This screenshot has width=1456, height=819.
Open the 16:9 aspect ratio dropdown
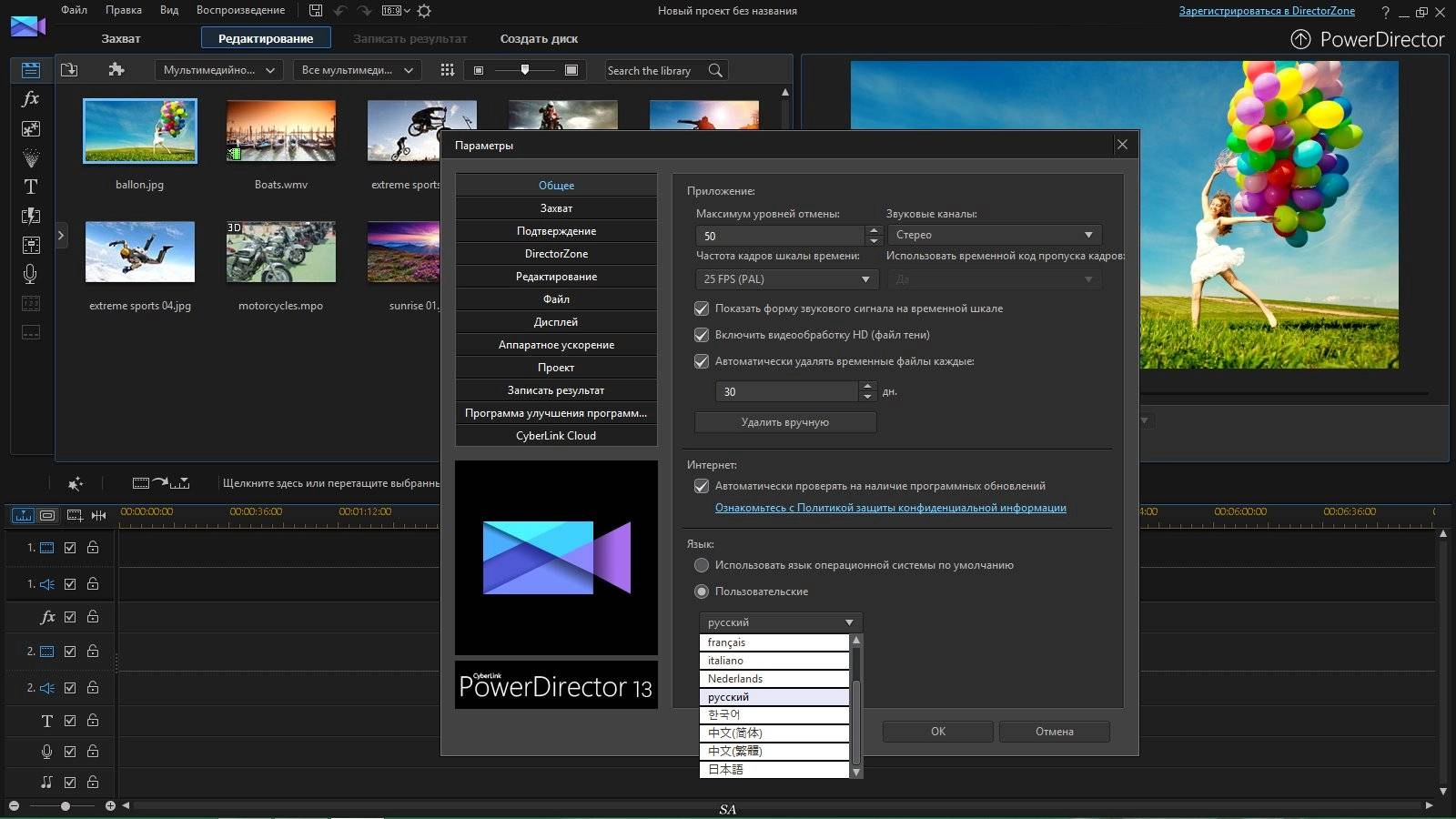(396, 11)
